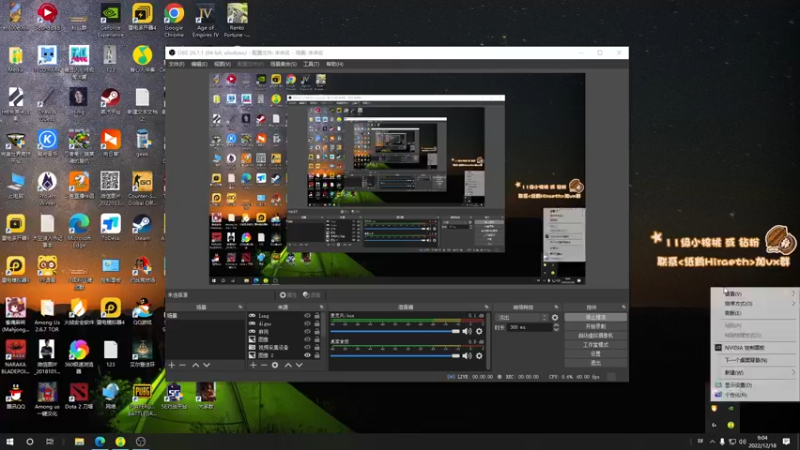Image resolution: width=800 pixels, height=450 pixels.
Task: Open the 工具(T) menu in OBS
Action: click(x=311, y=64)
